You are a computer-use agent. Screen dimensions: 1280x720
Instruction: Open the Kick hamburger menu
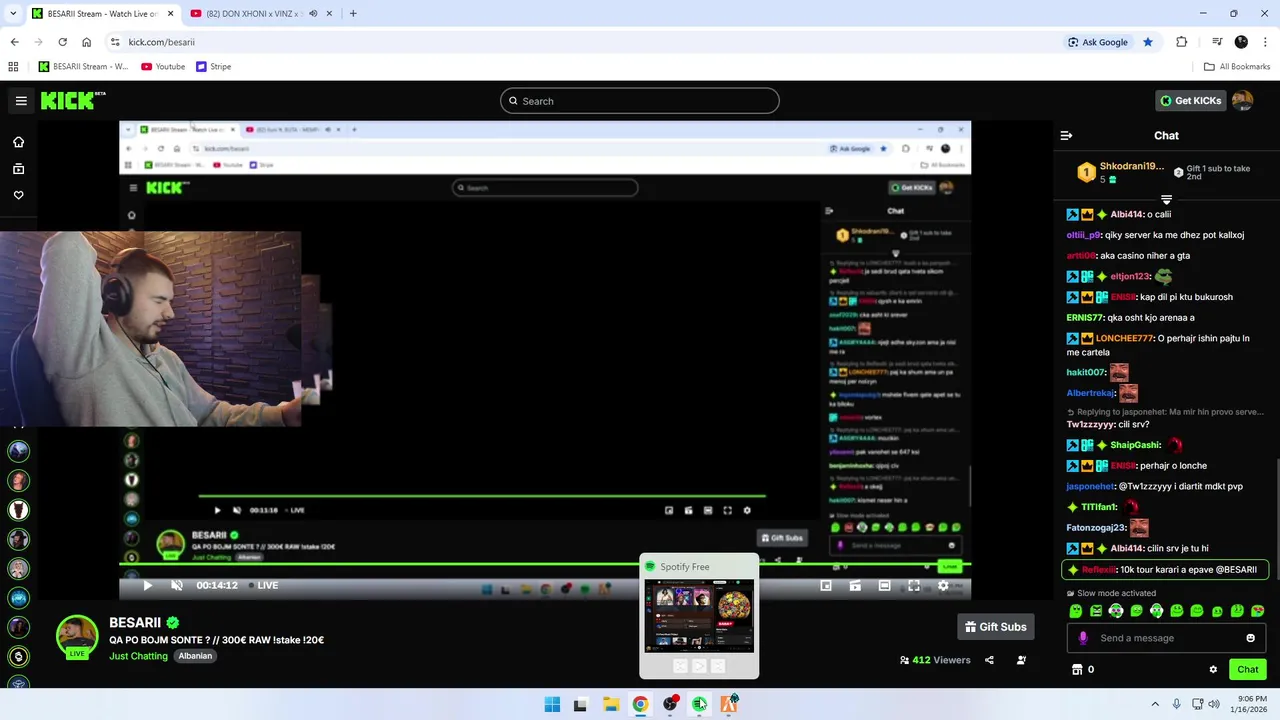tap(21, 101)
